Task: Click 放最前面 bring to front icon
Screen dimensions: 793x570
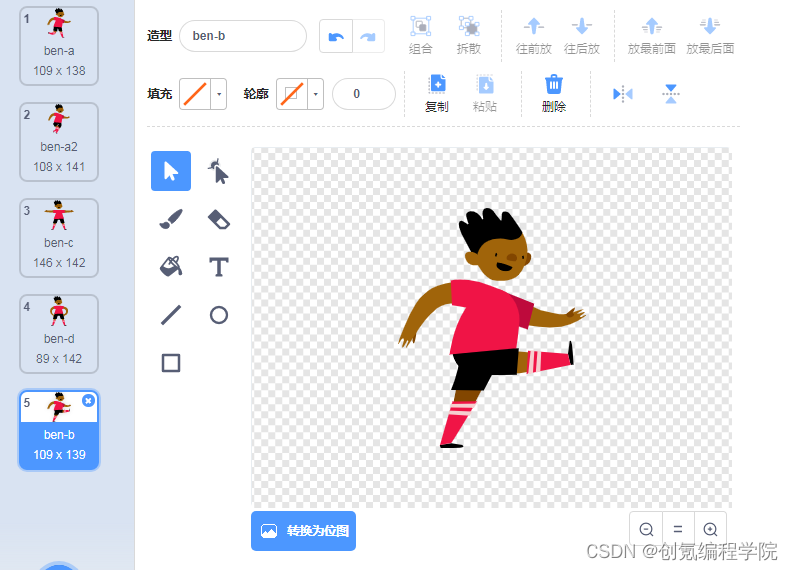Action: (x=651, y=26)
